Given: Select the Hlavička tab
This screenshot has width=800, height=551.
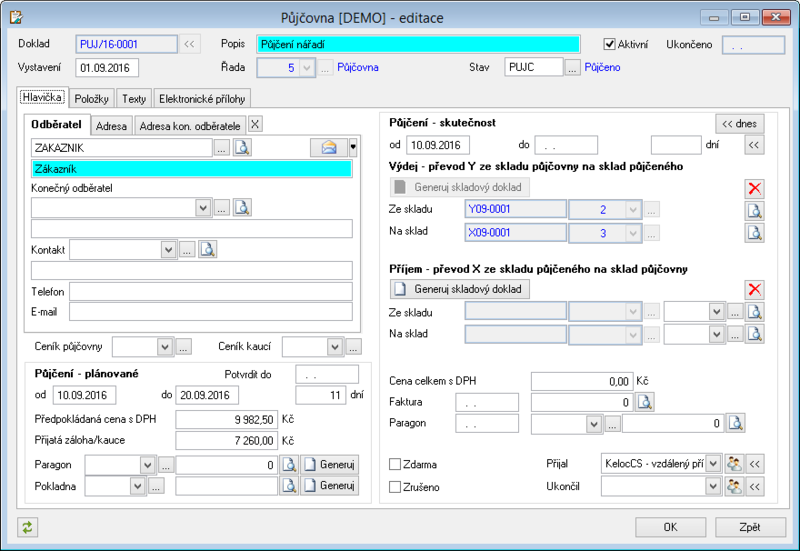Looking at the screenshot, I should tap(42, 97).
